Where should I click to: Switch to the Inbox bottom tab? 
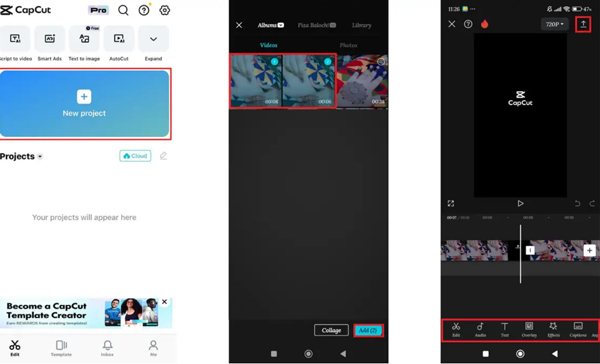click(x=108, y=348)
